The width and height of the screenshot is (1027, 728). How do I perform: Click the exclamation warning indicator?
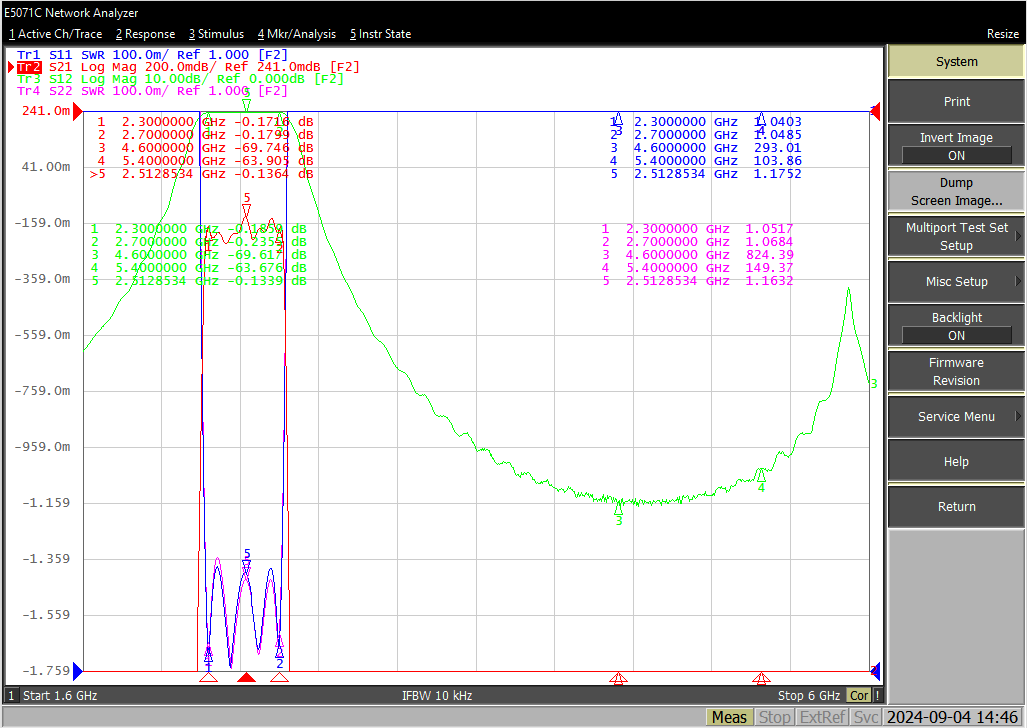point(877,695)
